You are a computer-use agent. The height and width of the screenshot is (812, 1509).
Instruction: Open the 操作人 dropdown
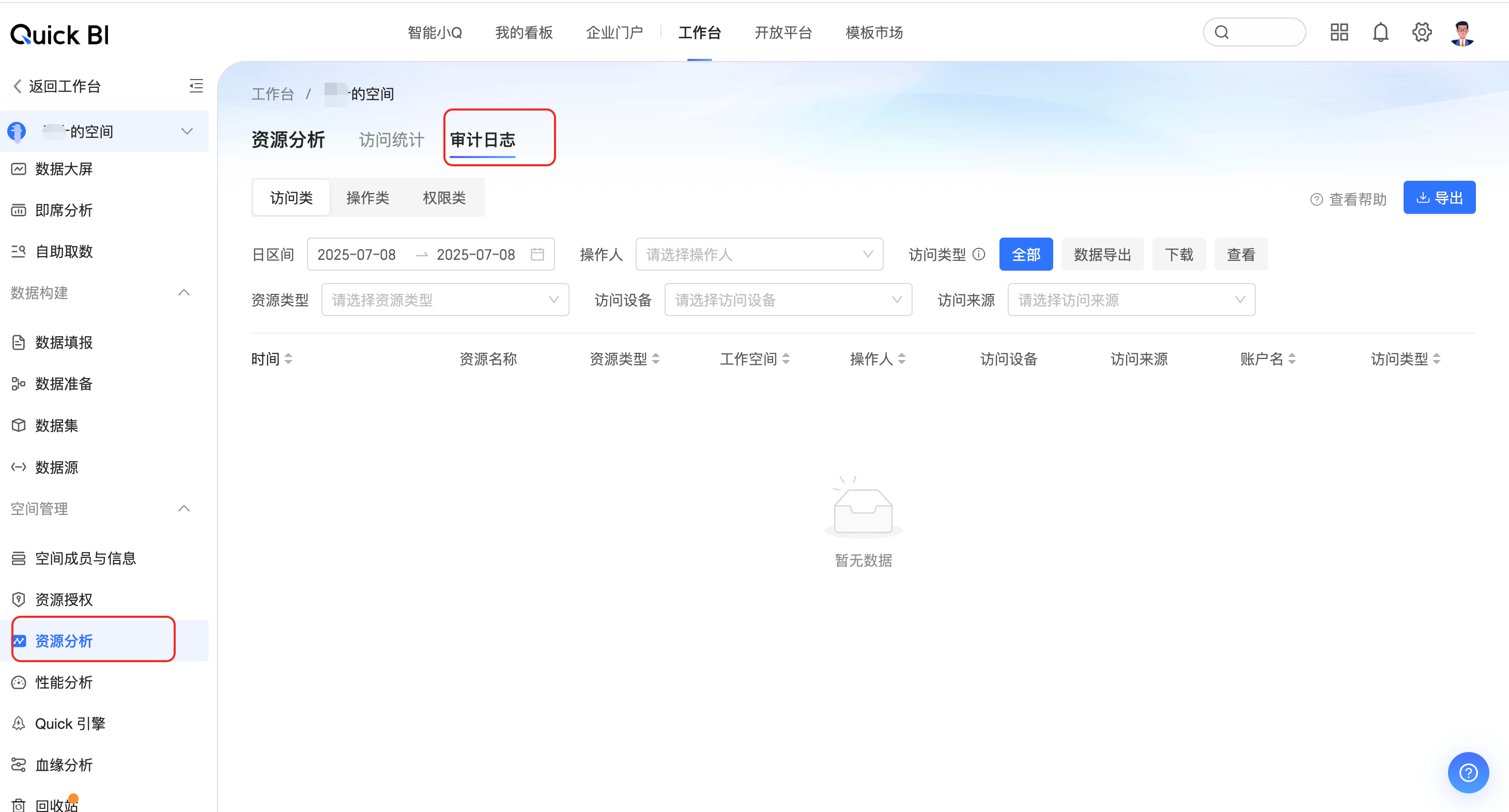pyautogui.click(x=759, y=254)
